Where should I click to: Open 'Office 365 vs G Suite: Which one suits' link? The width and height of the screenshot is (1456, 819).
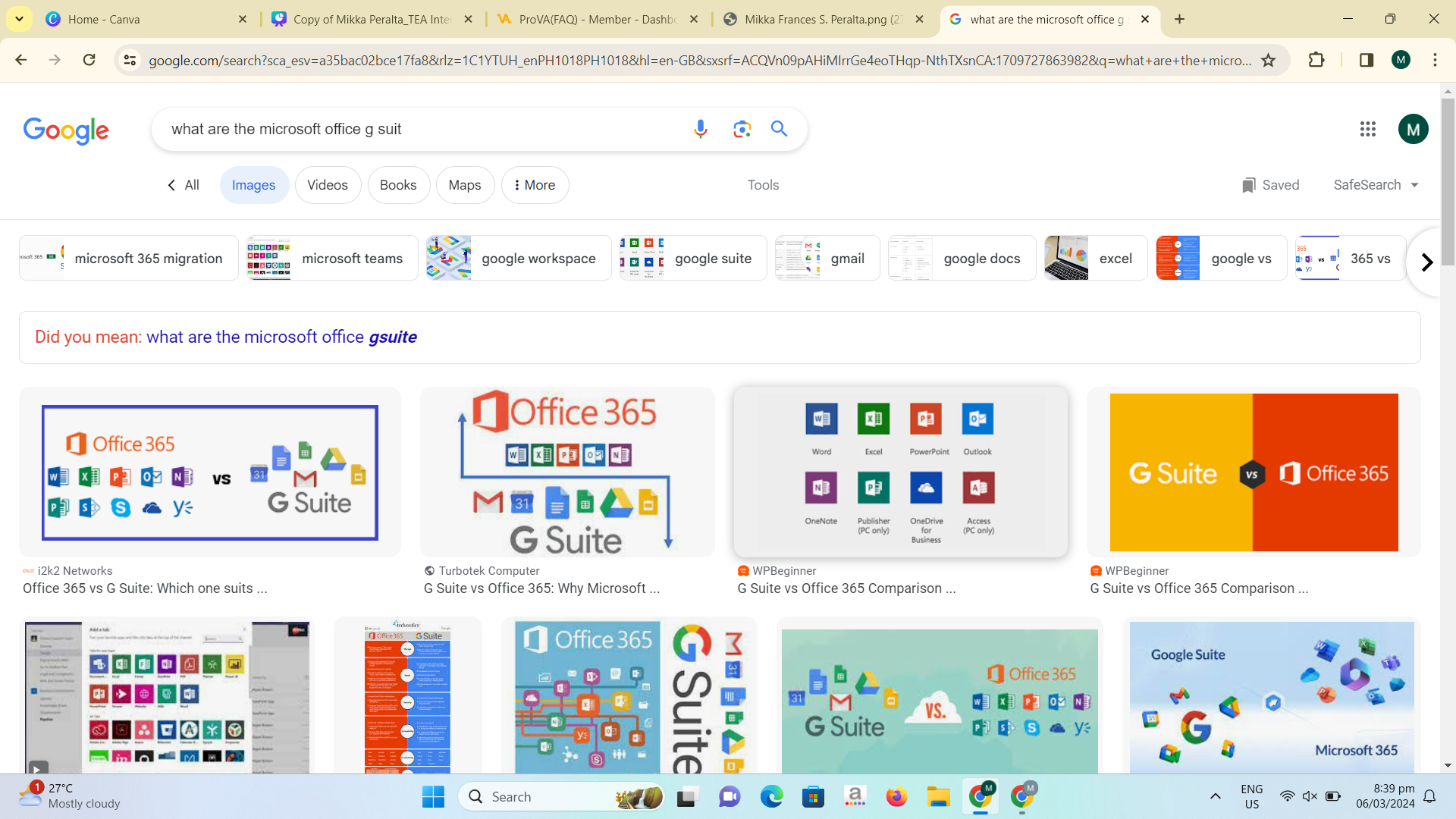[x=145, y=588]
